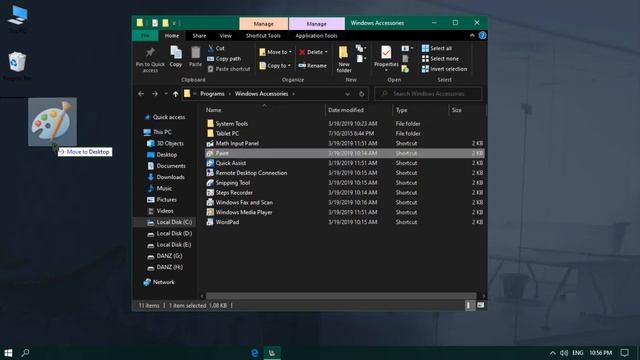Collapse the ribbon with the chevron
Screen dimensions: 640x360
(472, 36)
